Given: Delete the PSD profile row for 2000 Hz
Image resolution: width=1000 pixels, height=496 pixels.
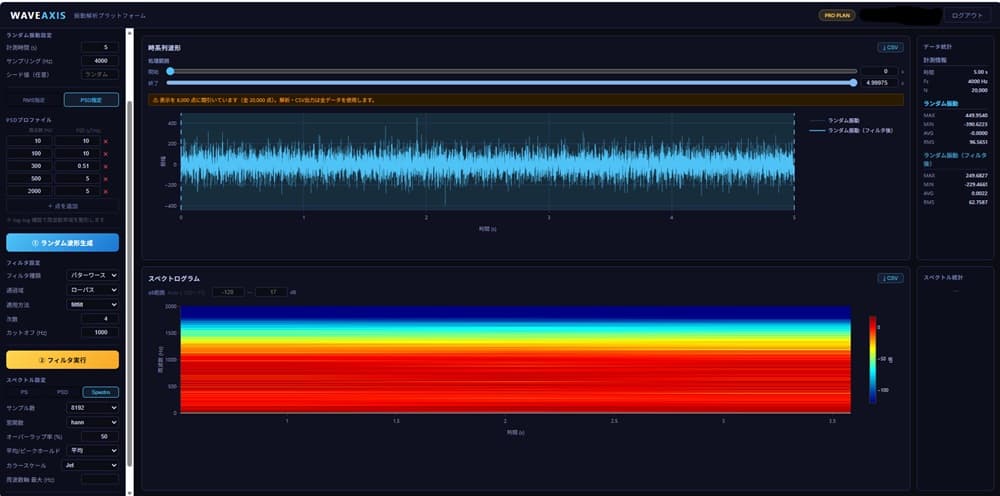Looking at the screenshot, I should (x=106, y=191).
